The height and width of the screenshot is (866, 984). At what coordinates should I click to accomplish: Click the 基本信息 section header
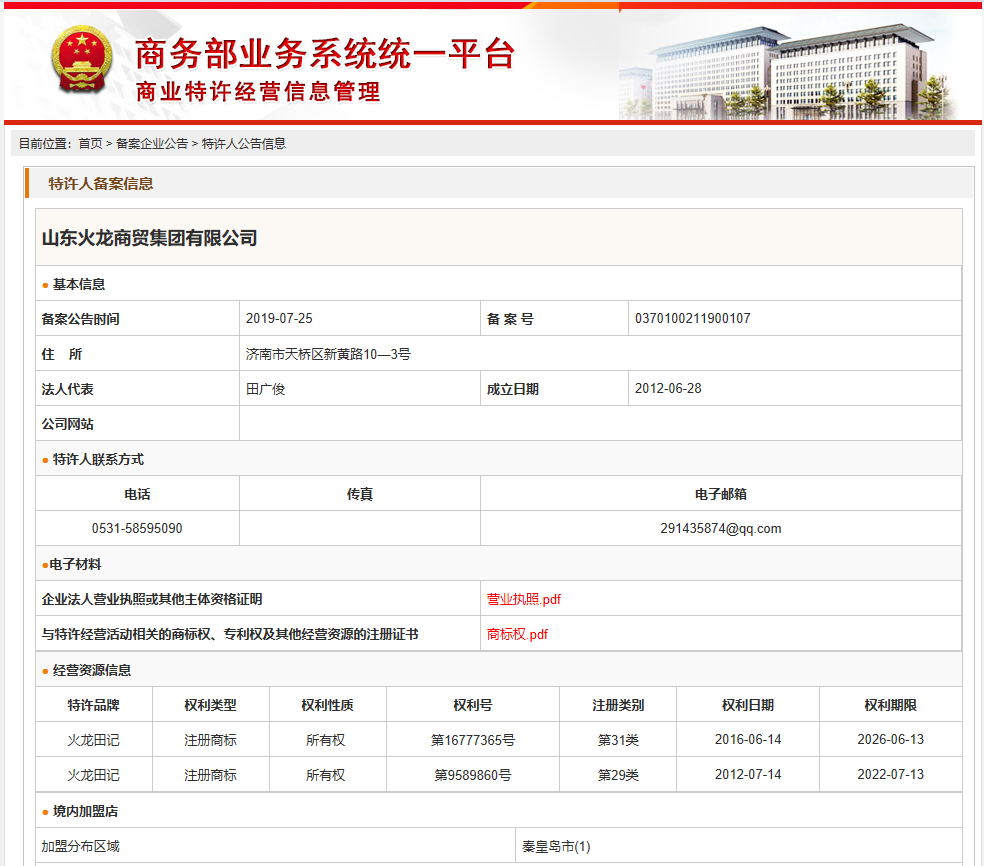click(x=79, y=284)
